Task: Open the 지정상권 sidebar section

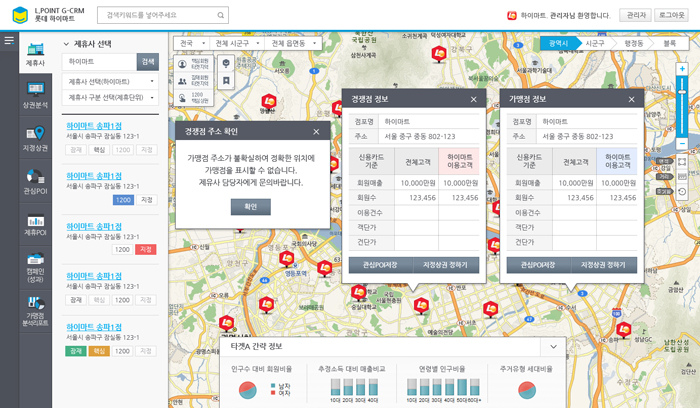Action: click(x=35, y=138)
